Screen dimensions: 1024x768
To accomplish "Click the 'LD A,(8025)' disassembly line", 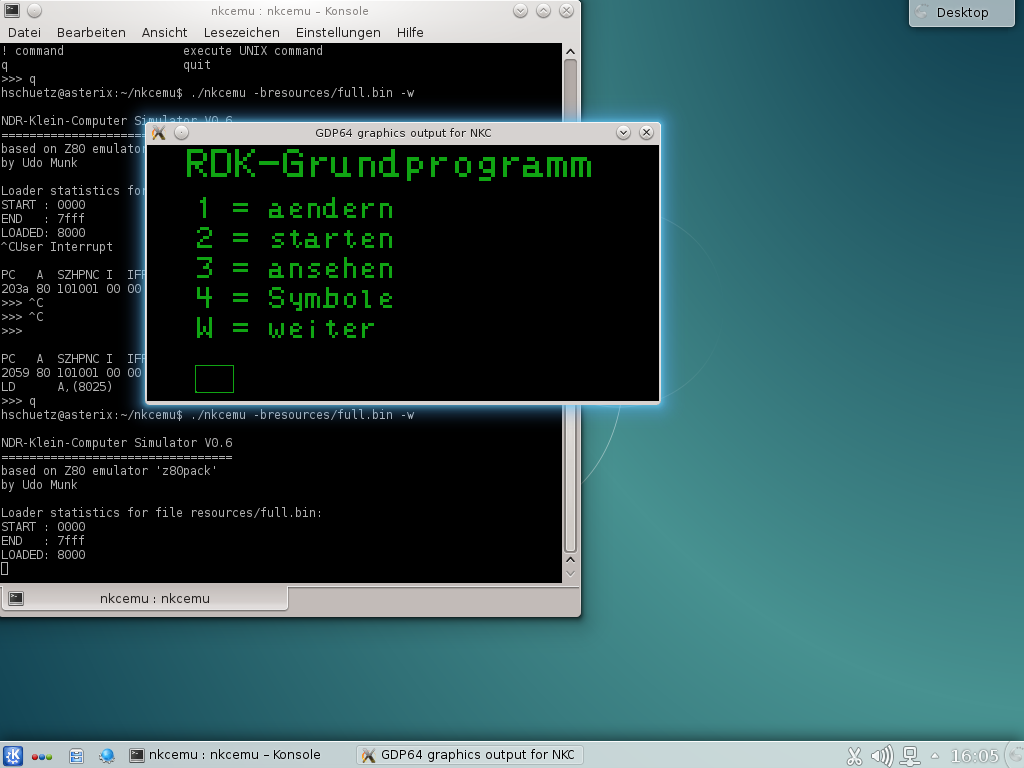I will [57, 387].
